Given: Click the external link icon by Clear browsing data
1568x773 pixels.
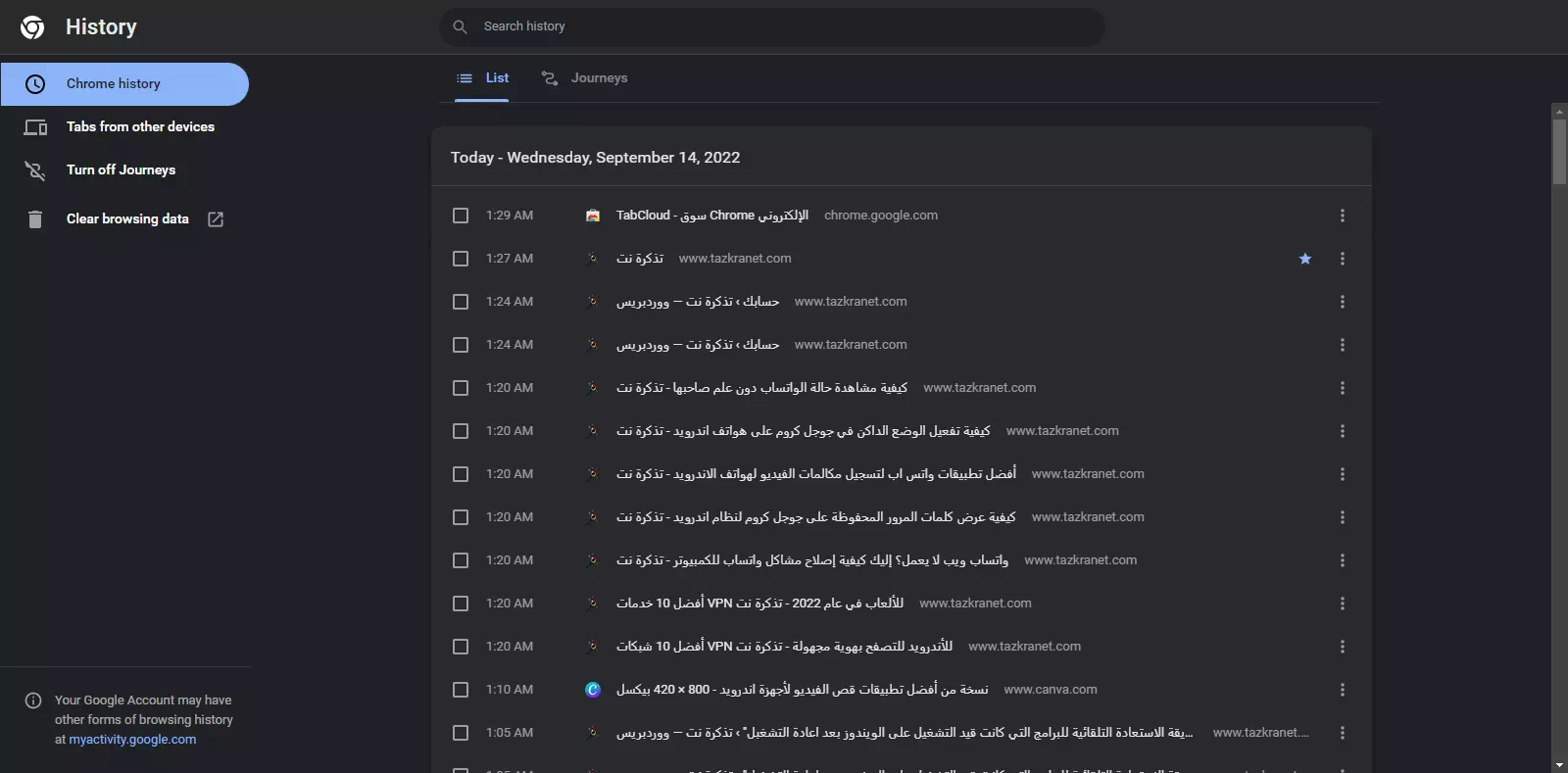Looking at the screenshot, I should (x=216, y=219).
